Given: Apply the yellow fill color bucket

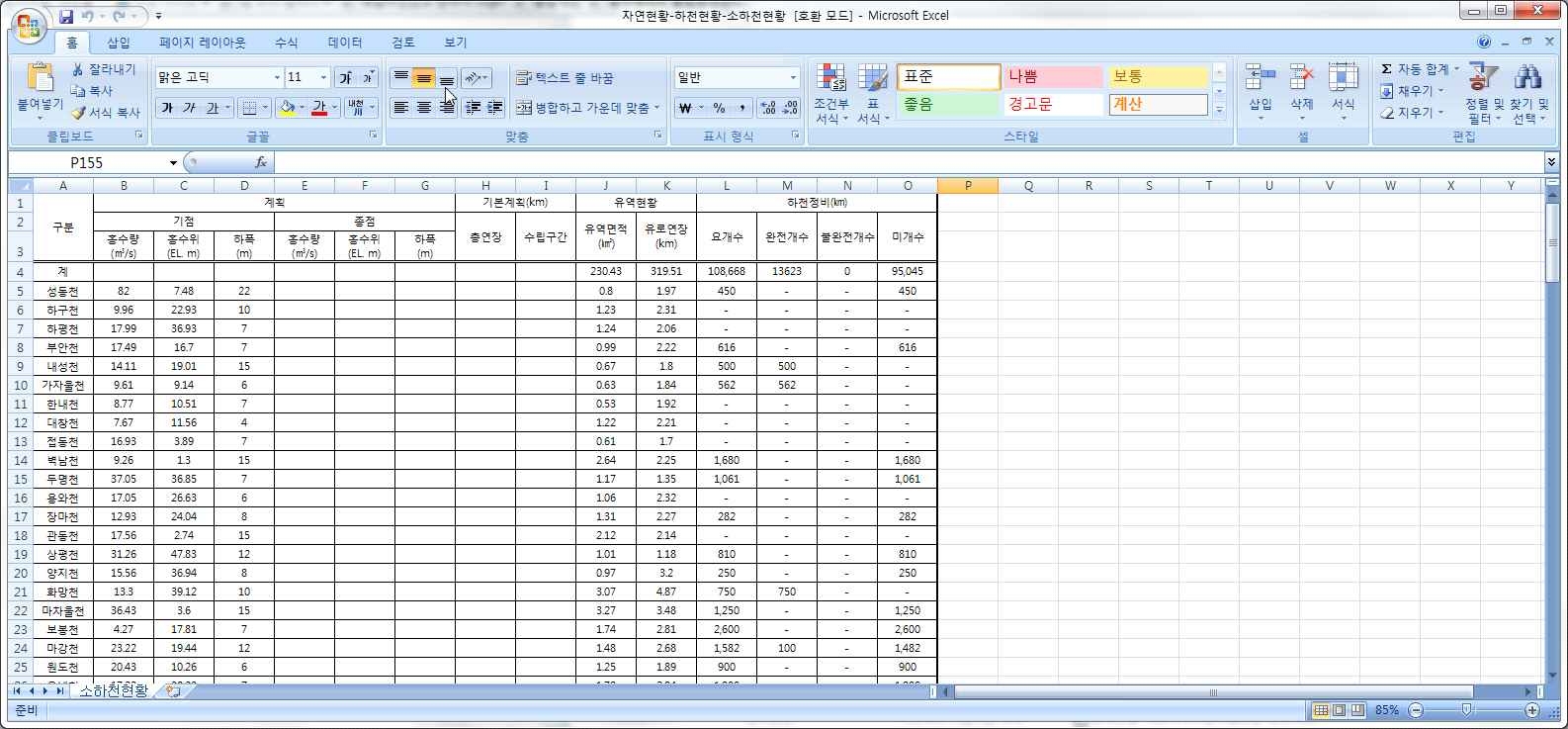Looking at the screenshot, I should coord(287,107).
